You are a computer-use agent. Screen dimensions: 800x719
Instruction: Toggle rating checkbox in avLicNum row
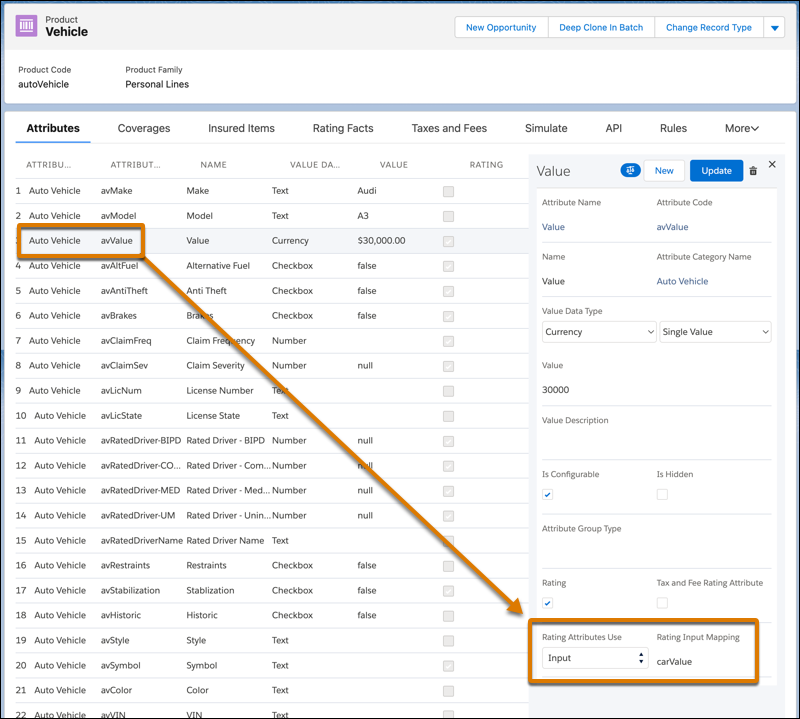(x=448, y=391)
